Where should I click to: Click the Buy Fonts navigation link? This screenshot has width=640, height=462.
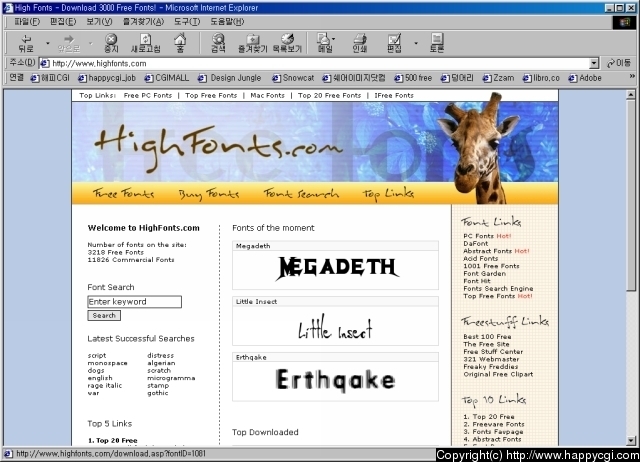click(209, 194)
